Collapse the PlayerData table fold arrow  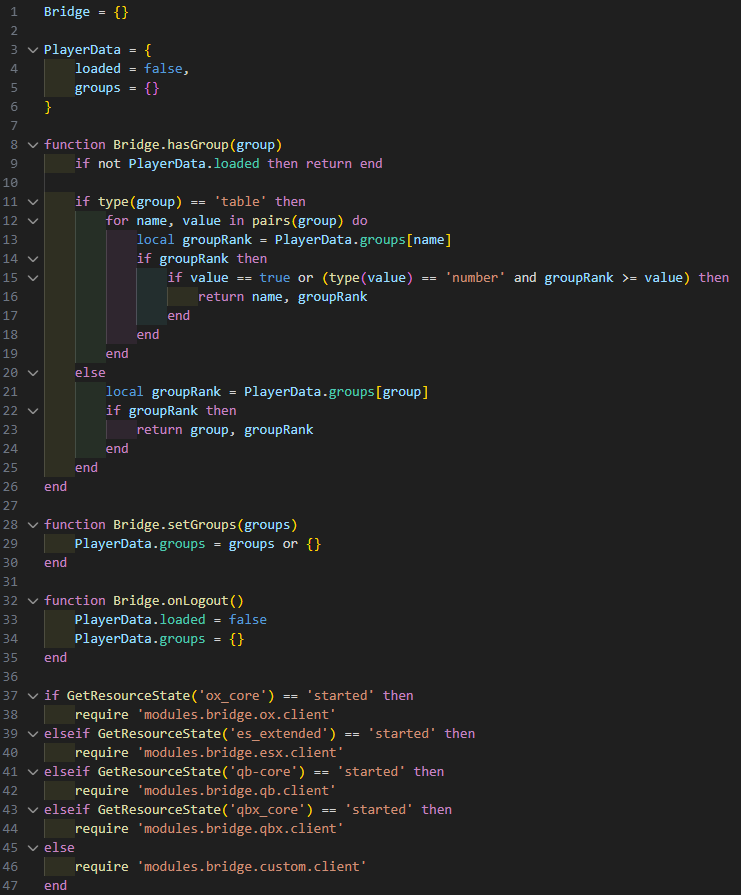tap(33, 49)
